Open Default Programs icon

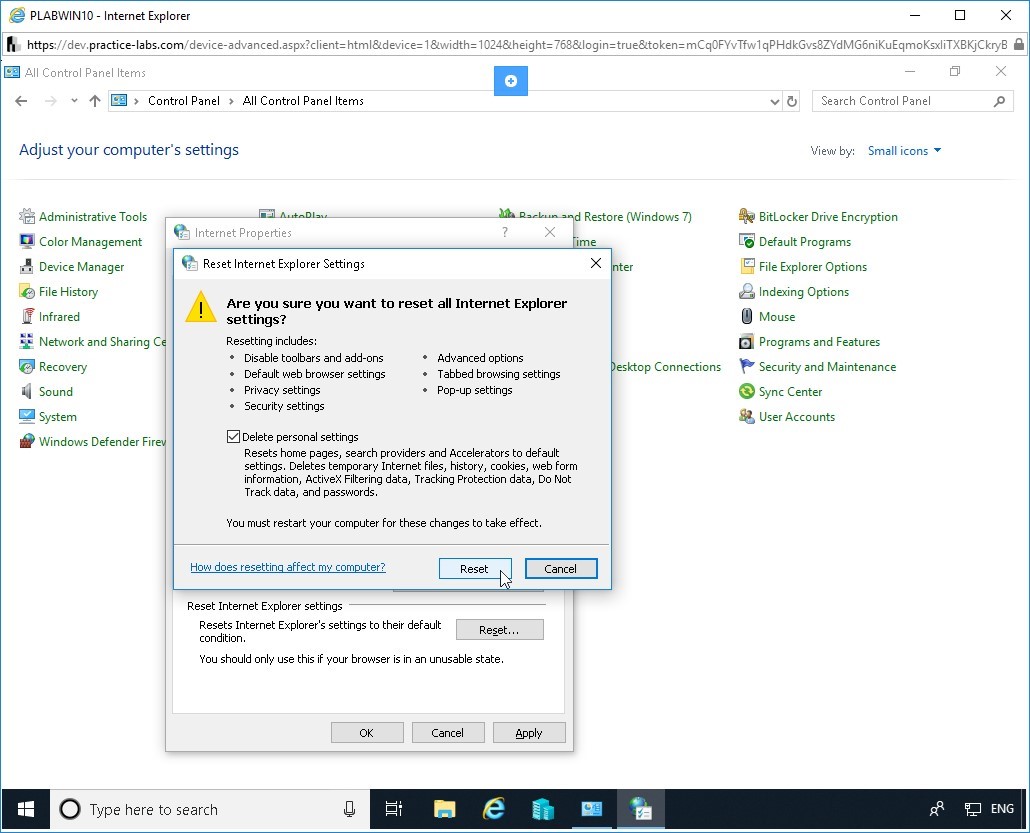747,241
